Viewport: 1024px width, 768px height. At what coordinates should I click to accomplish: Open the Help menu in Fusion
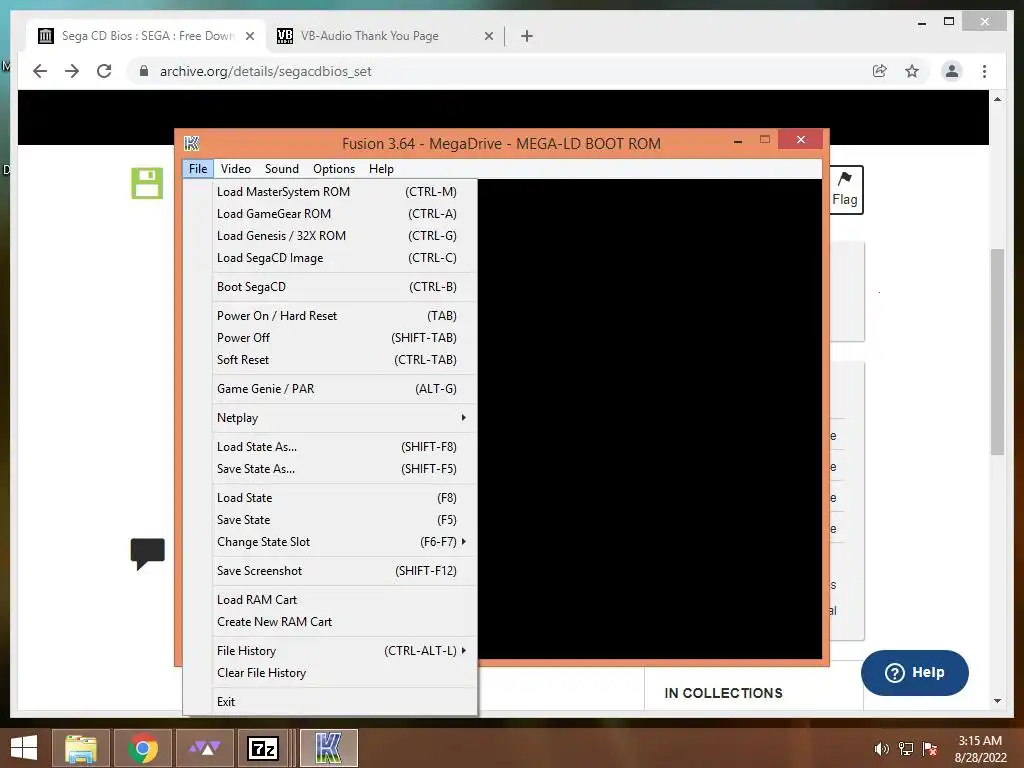[381, 168]
